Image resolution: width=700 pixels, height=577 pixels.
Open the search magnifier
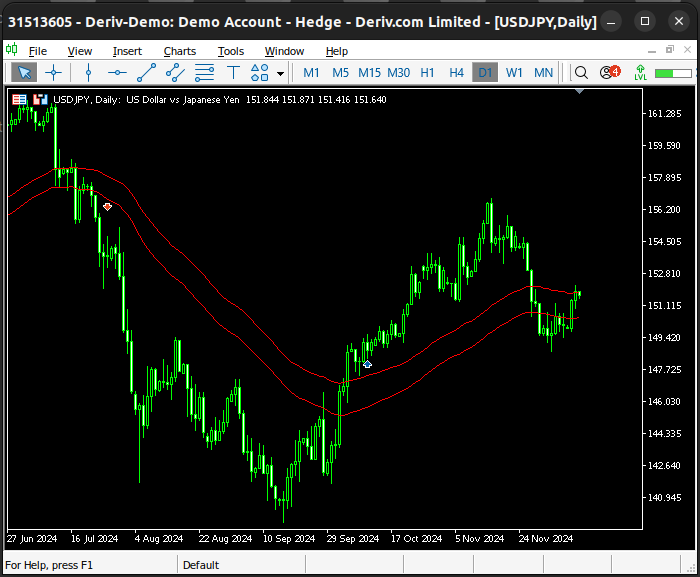coord(581,72)
